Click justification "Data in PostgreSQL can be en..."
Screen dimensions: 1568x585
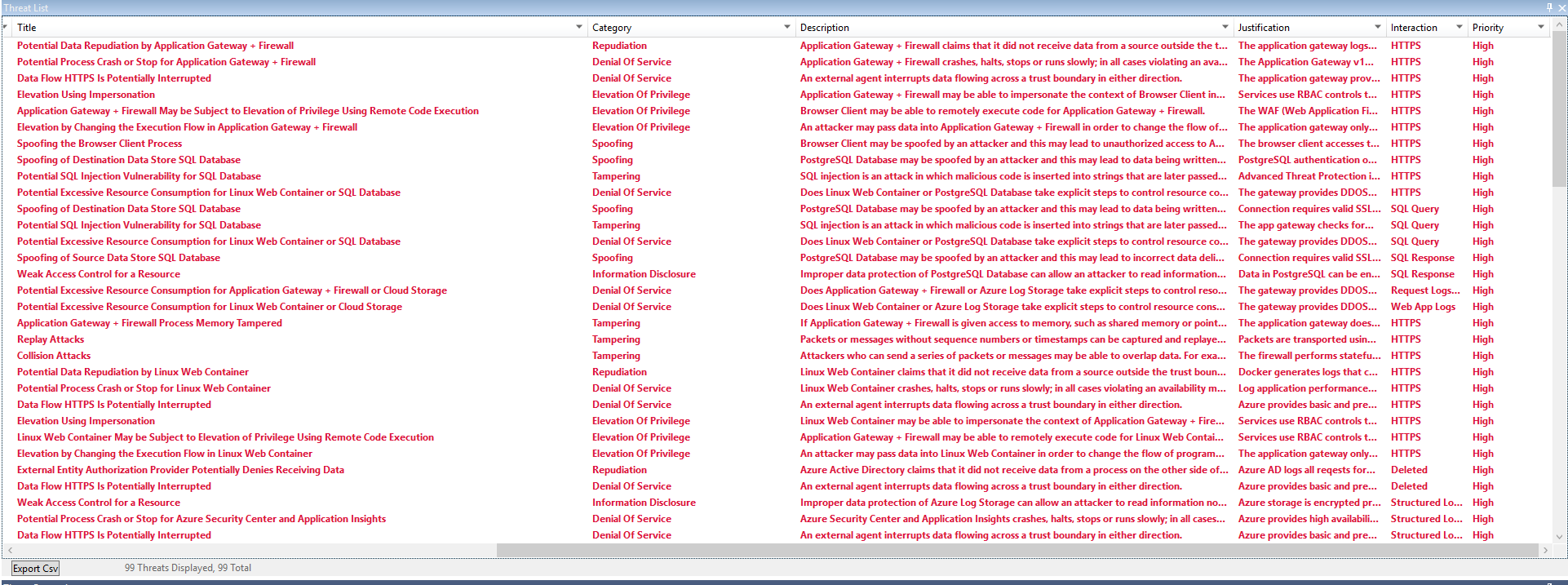pyautogui.click(x=1309, y=274)
